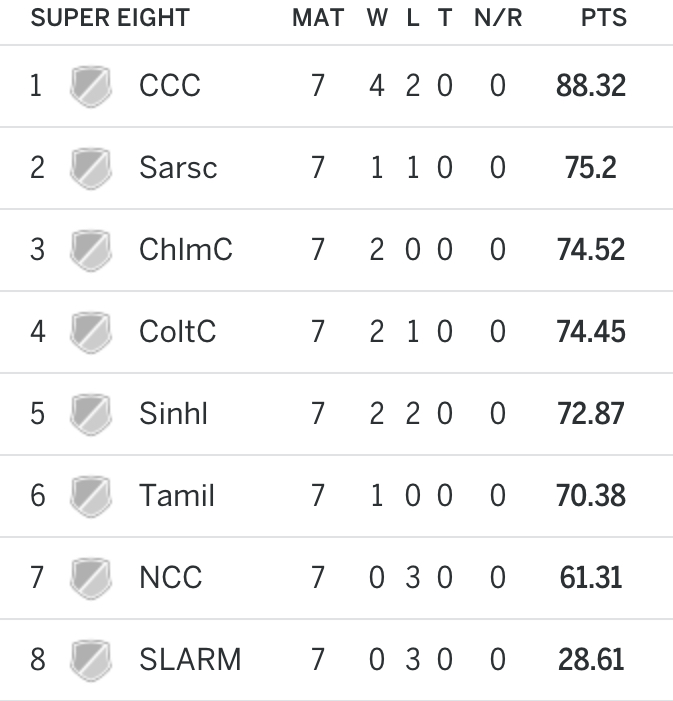
Task: Open the Tamil team page
Action: (177, 496)
